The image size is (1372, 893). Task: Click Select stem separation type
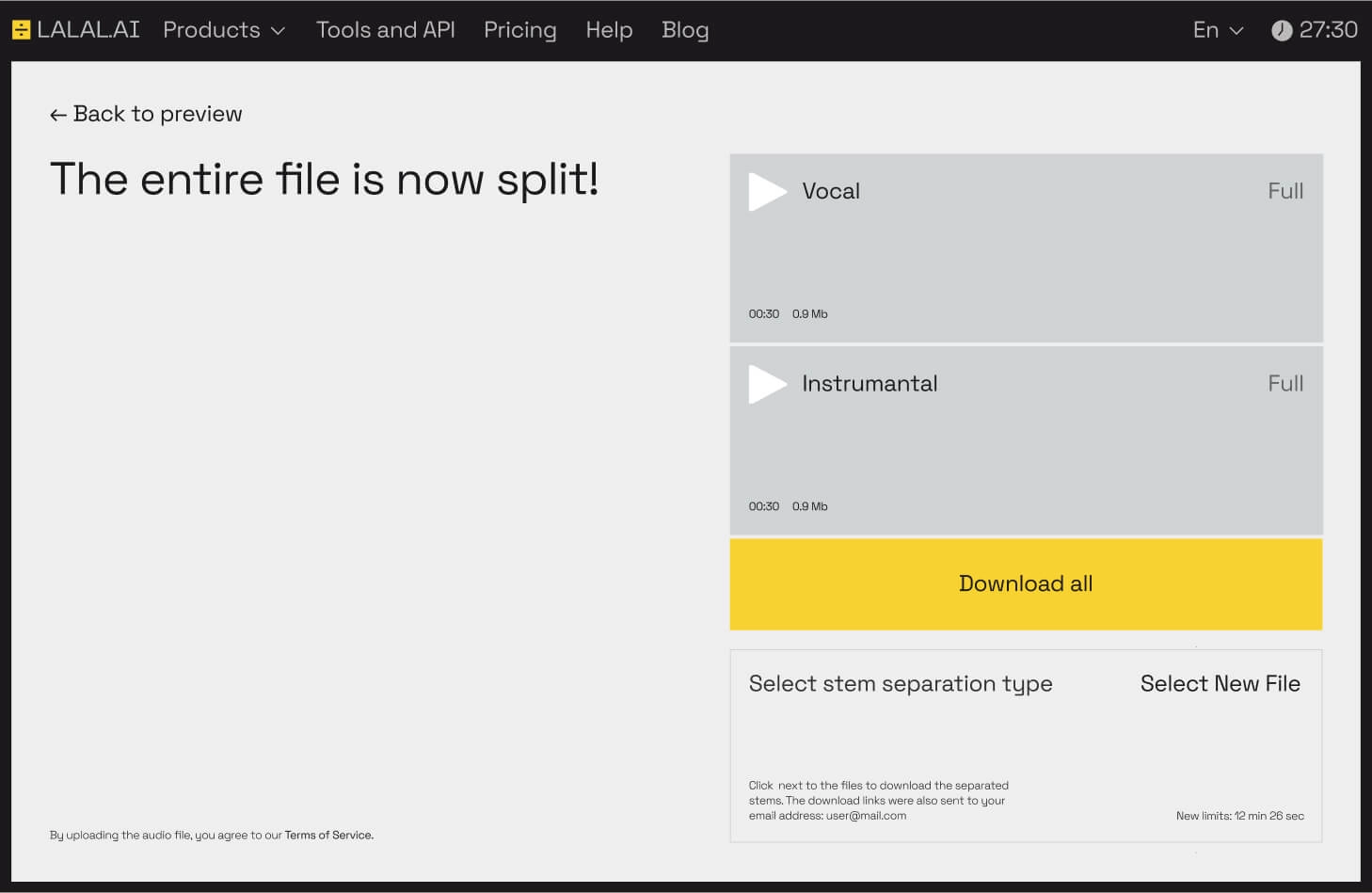[901, 684]
